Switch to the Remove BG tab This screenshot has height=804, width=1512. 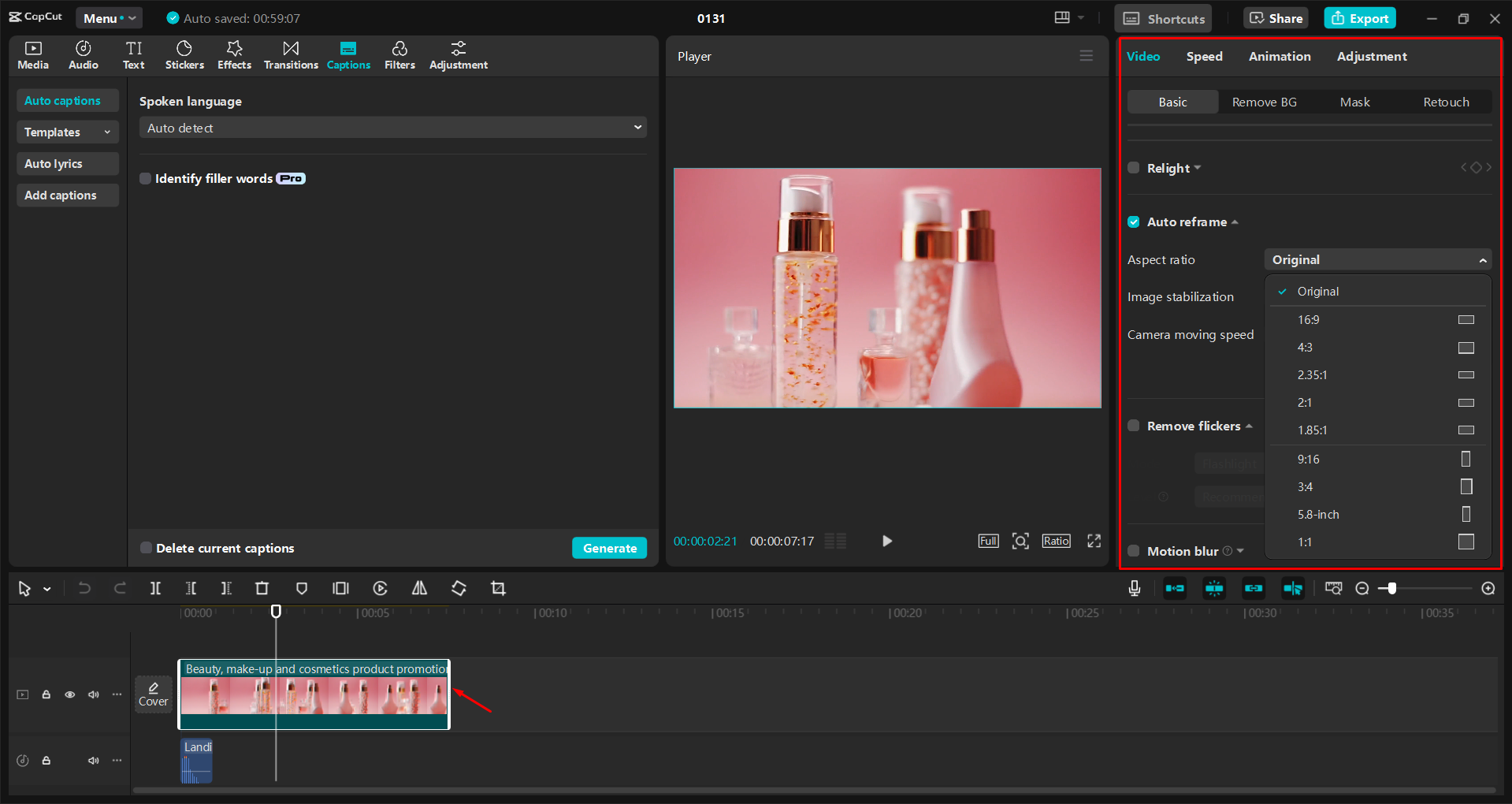tap(1264, 102)
